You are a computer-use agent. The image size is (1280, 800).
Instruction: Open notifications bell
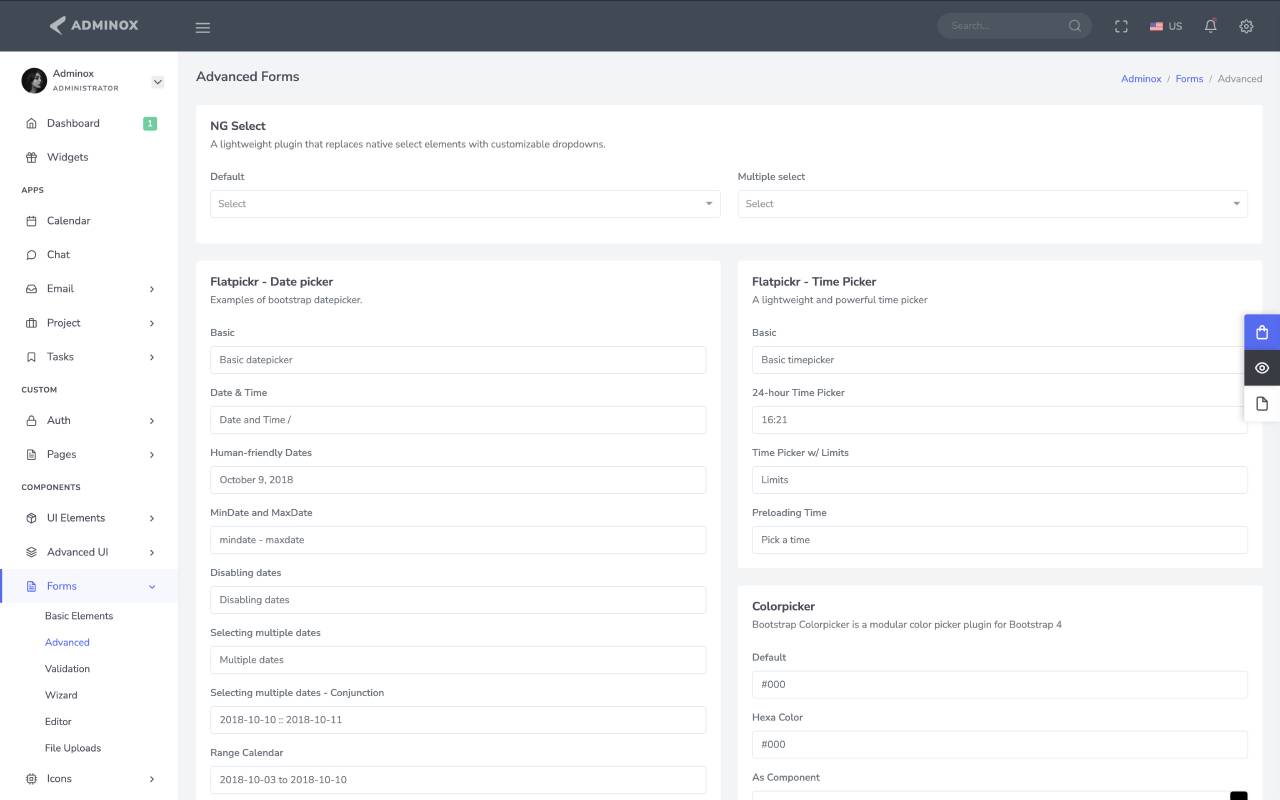1210,26
